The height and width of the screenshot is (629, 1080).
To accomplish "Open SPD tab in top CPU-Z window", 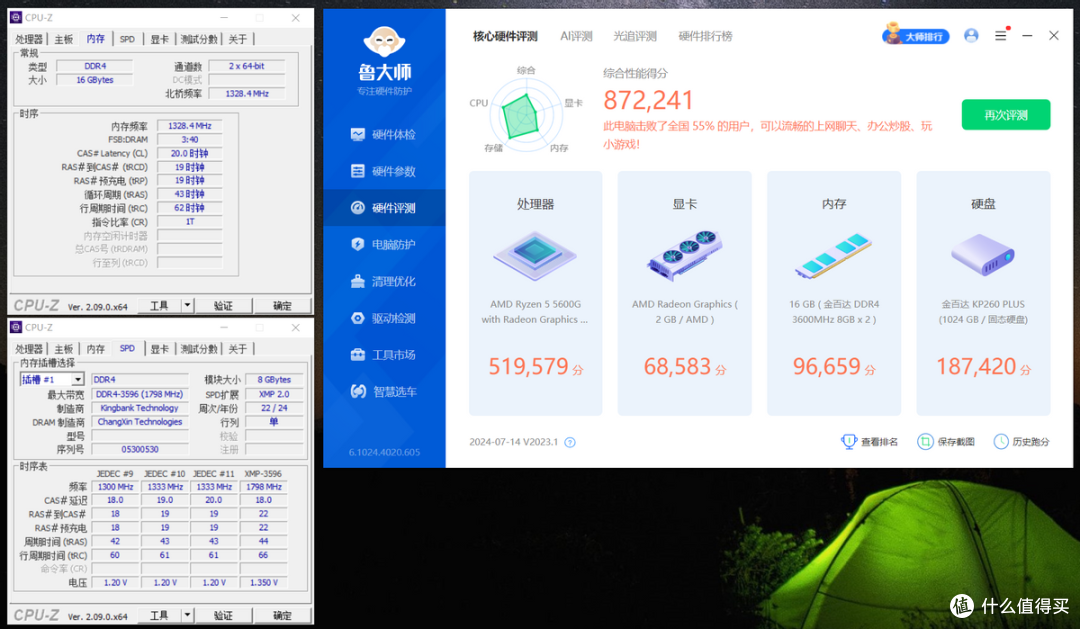I will 127,39.
